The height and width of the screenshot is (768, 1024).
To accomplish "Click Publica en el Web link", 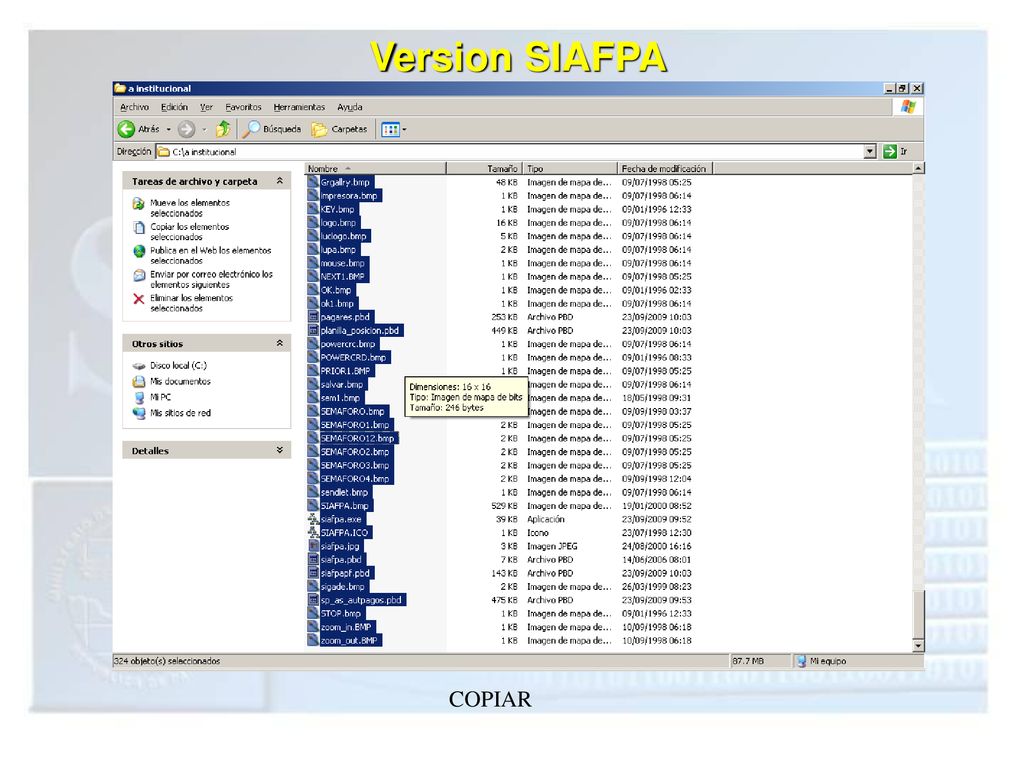I will [x=210, y=255].
